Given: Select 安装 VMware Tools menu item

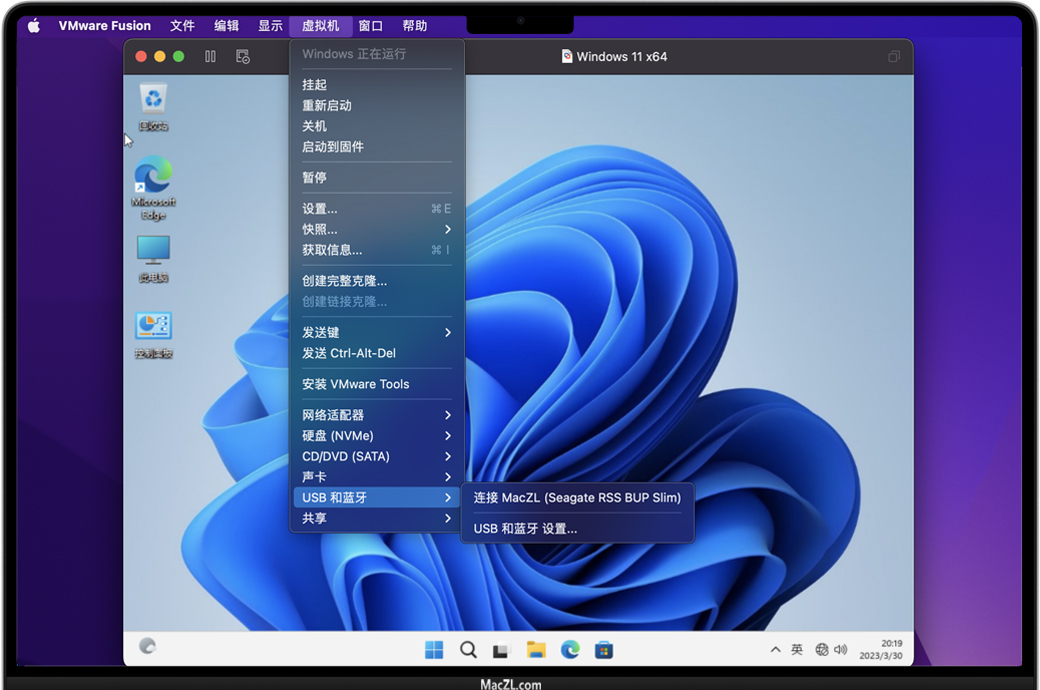Looking at the screenshot, I should tap(356, 384).
